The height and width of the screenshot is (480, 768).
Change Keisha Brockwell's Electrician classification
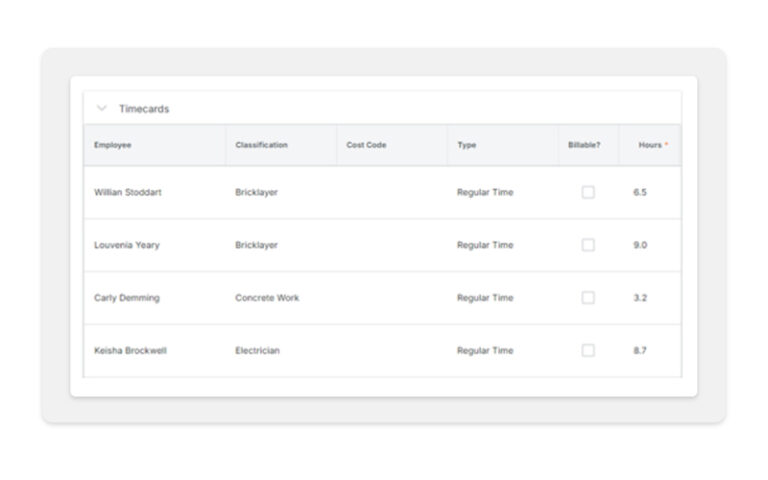(x=257, y=351)
